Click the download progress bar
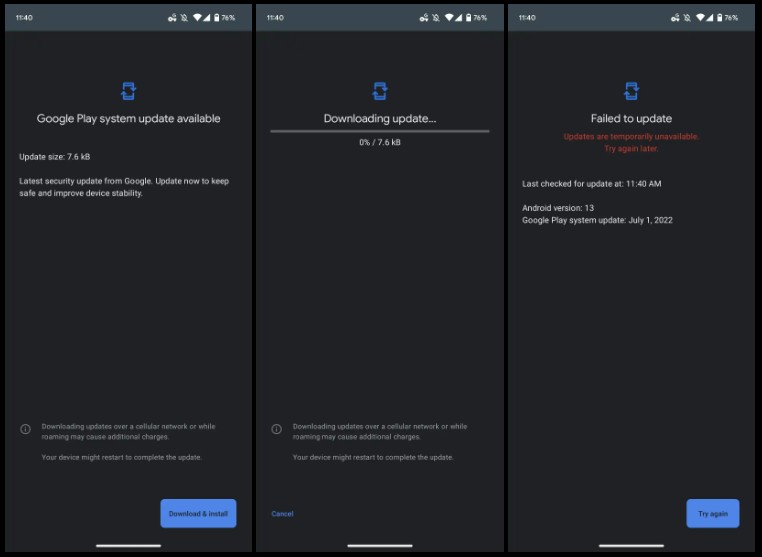Viewport: 762px width, 557px height. pos(380,131)
